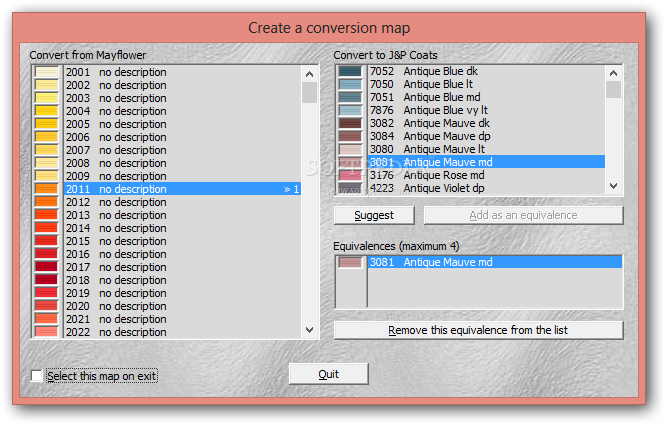Image resolution: width=666 pixels, height=425 pixels.
Task: Click 'Remove this equivalence from the list'
Action: pyautogui.click(x=478, y=330)
